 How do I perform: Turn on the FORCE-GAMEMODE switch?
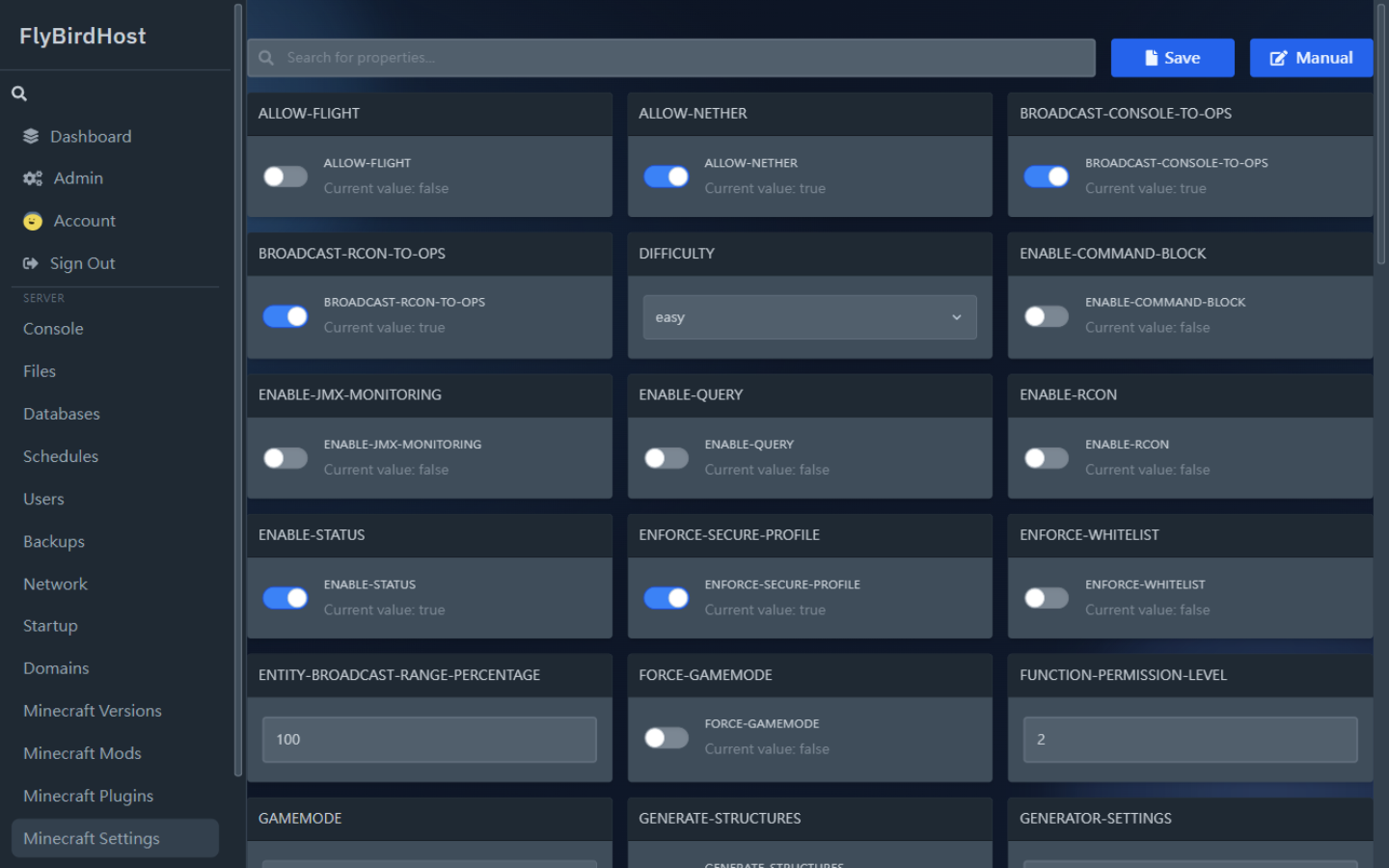click(x=667, y=738)
